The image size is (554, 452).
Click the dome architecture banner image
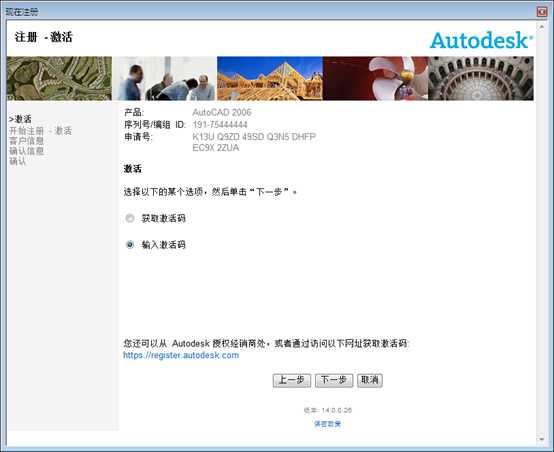(481, 78)
